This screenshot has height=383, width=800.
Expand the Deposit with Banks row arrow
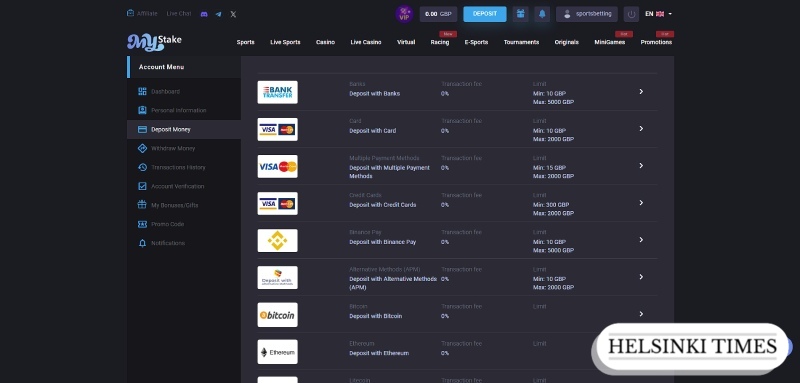point(641,92)
